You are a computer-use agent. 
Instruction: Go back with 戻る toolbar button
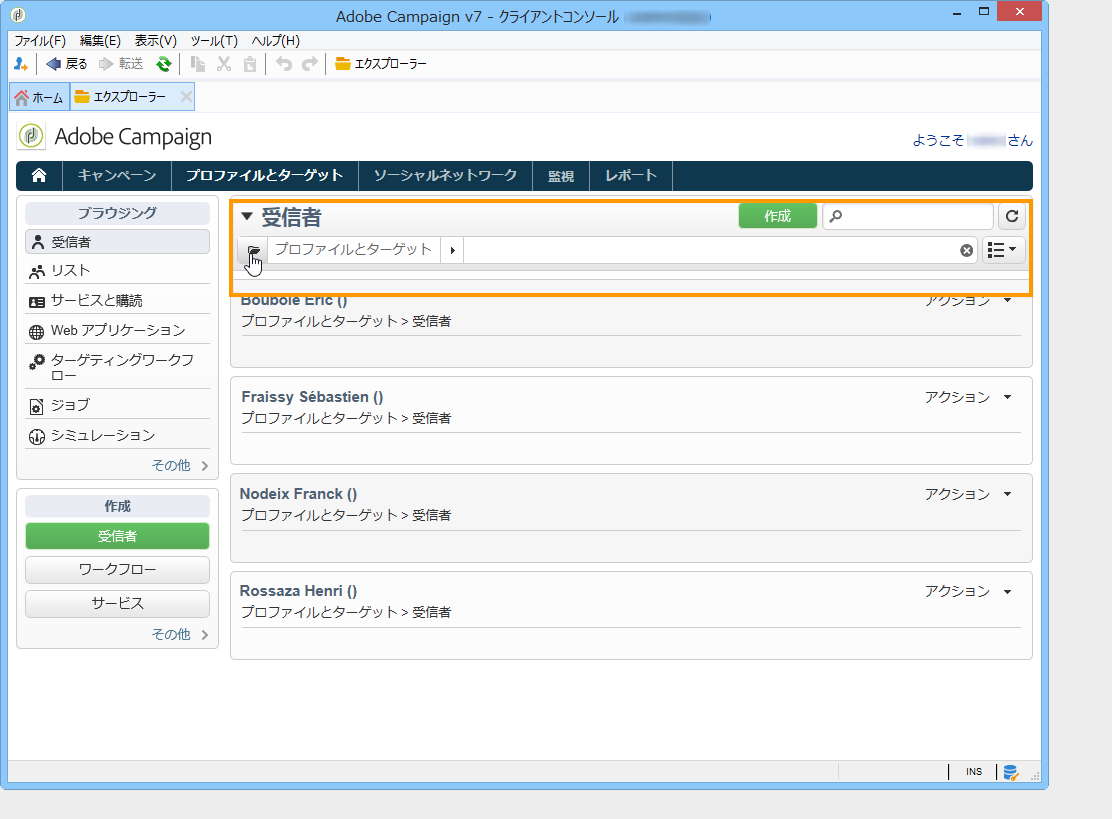(x=67, y=64)
